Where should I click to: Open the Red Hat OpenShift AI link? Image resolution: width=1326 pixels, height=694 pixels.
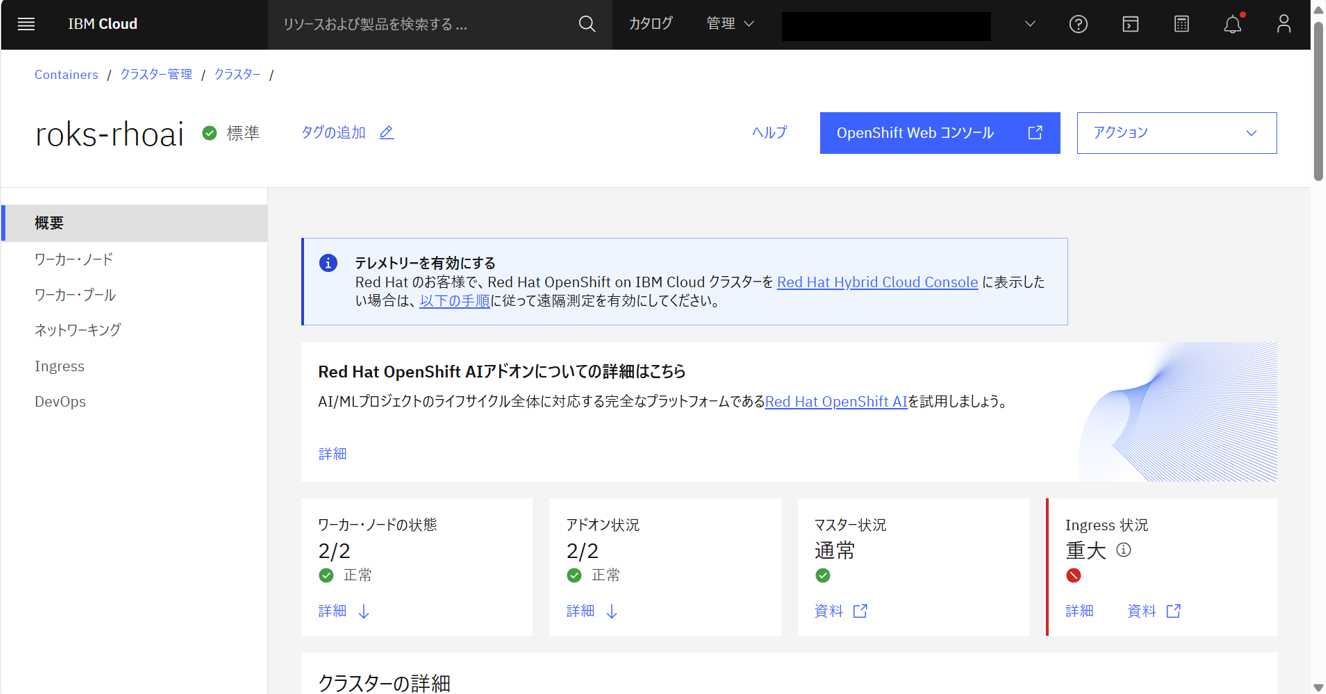coord(836,402)
